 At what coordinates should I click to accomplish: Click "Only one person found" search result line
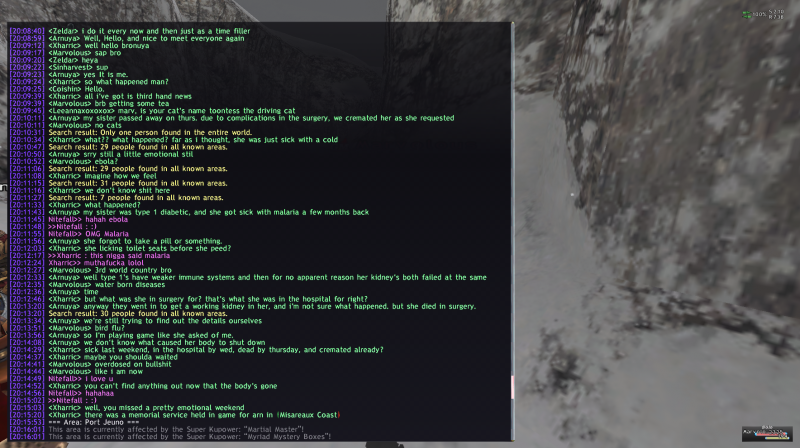click(x=150, y=133)
